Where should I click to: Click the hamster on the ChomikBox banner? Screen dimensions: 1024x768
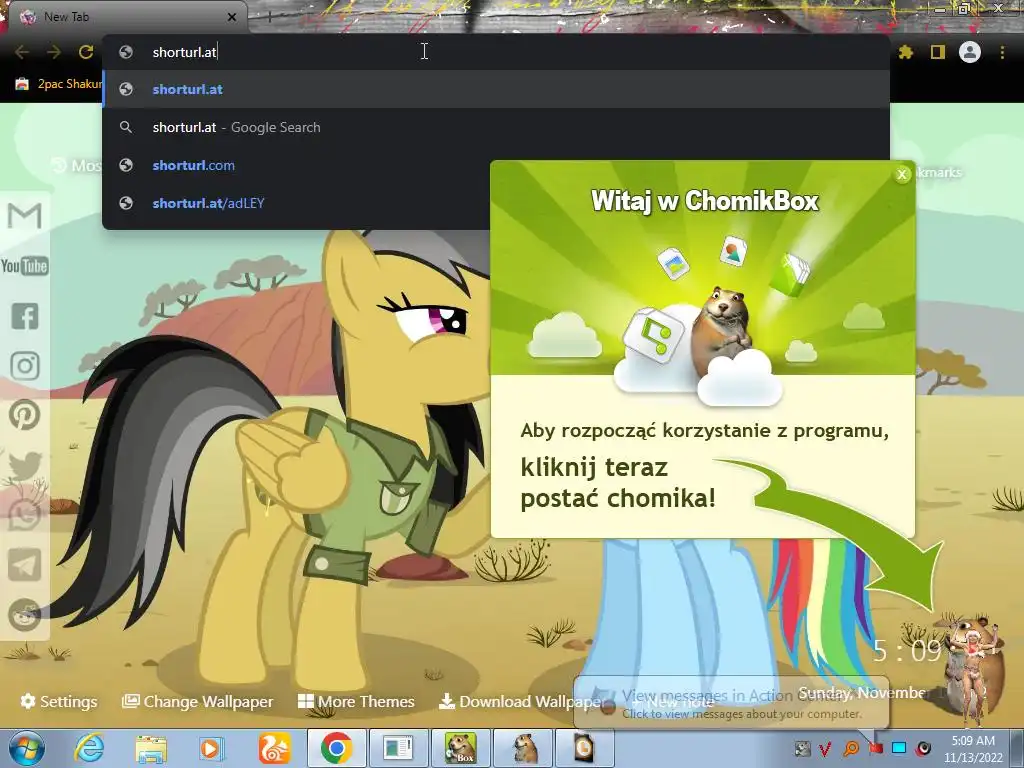pyautogui.click(x=724, y=327)
